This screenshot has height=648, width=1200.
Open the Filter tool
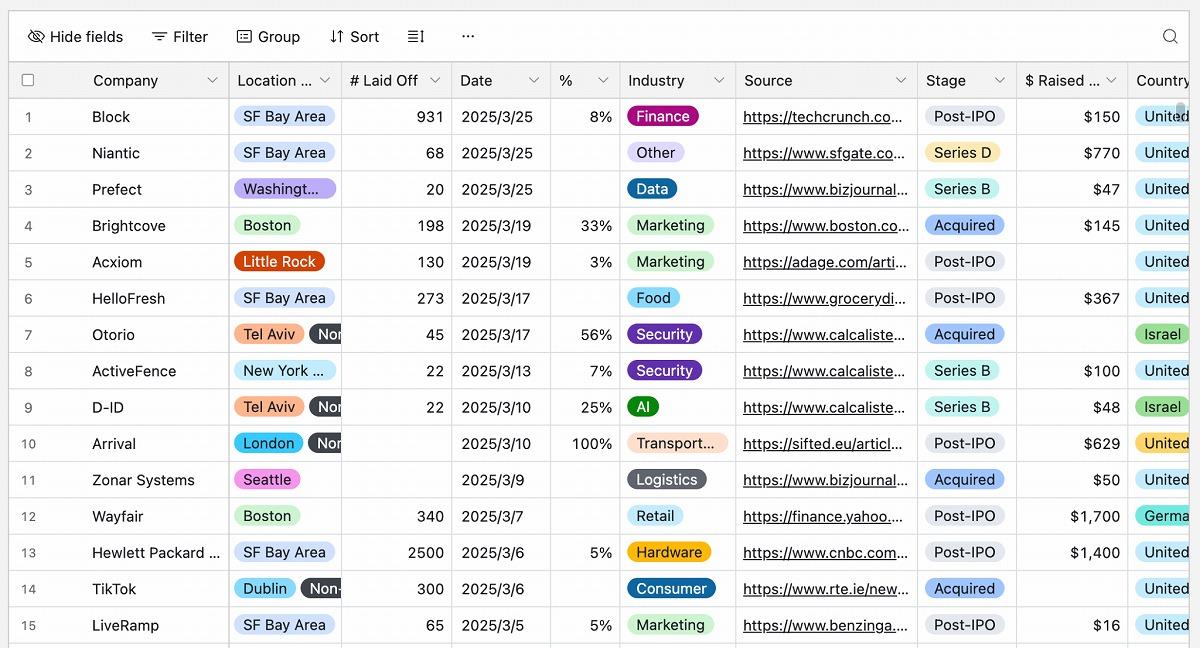click(x=180, y=37)
